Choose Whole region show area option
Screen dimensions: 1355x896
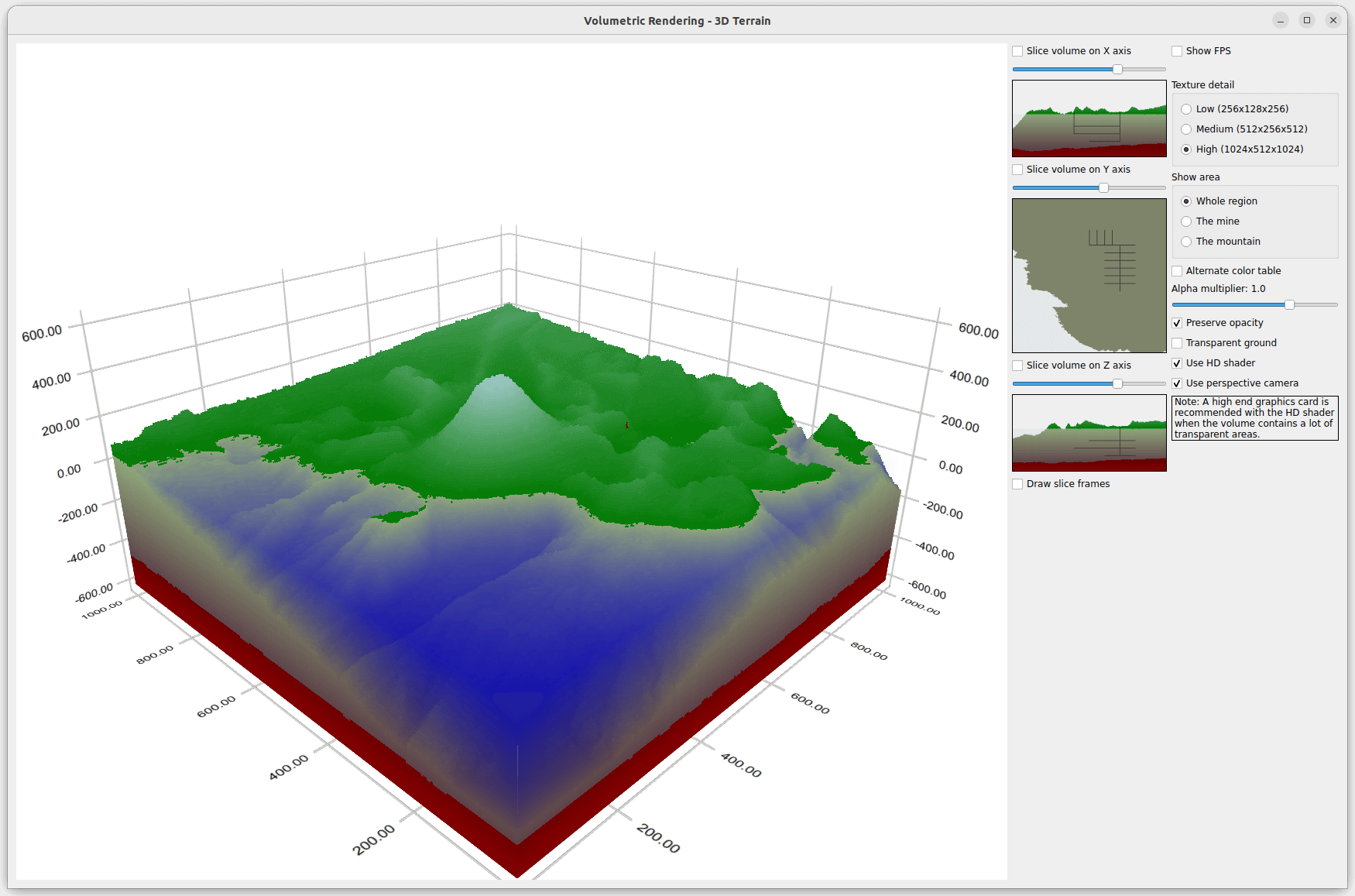pos(1186,201)
